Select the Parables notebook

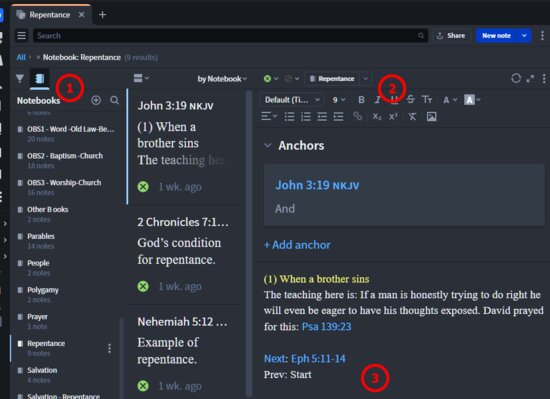coord(67,241)
